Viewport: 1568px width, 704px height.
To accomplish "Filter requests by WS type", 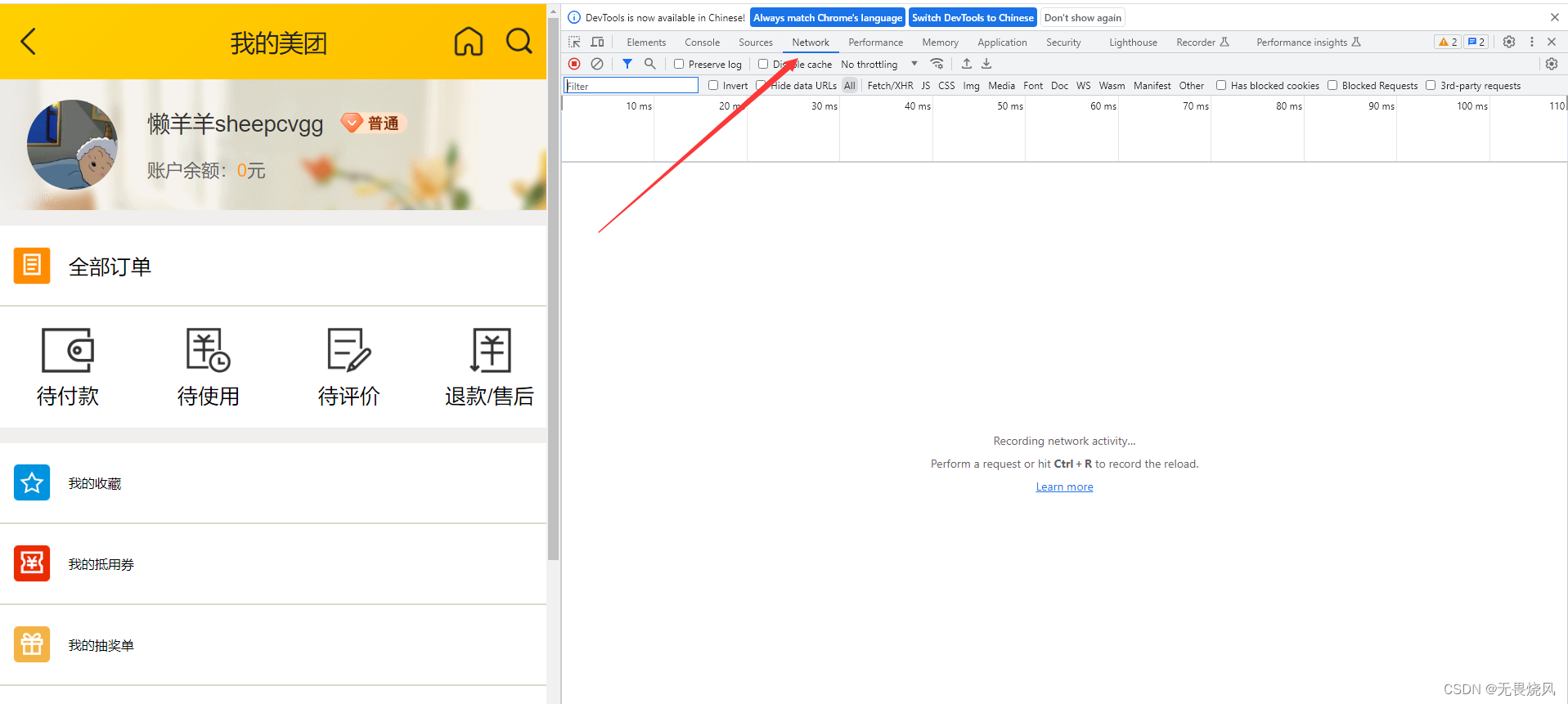I will pyautogui.click(x=1083, y=85).
